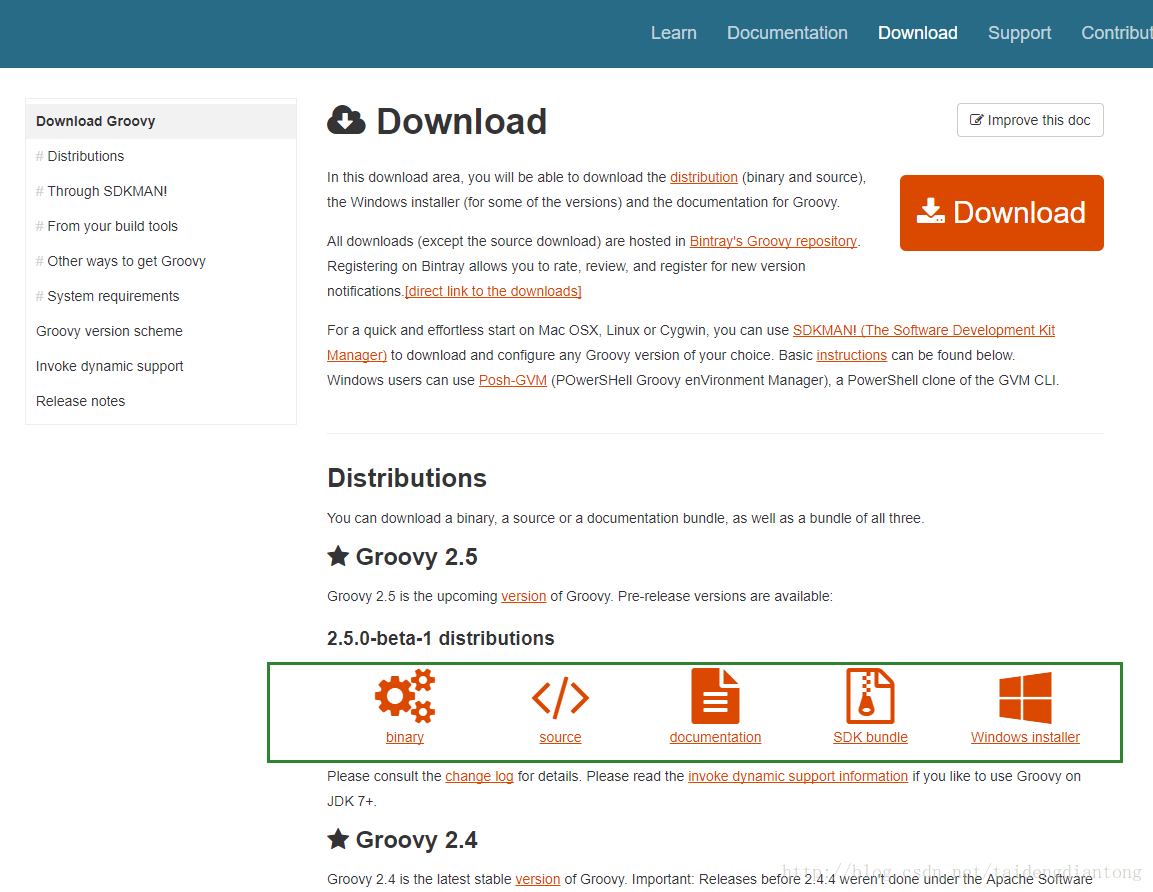This screenshot has height=892, width=1153.
Task: Click the 2.5.0-beta-1 distributions heading
Action: pos(440,638)
